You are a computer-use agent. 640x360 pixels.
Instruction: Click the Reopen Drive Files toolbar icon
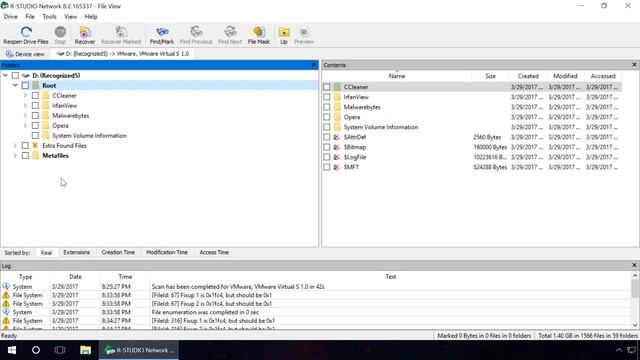point(26,32)
